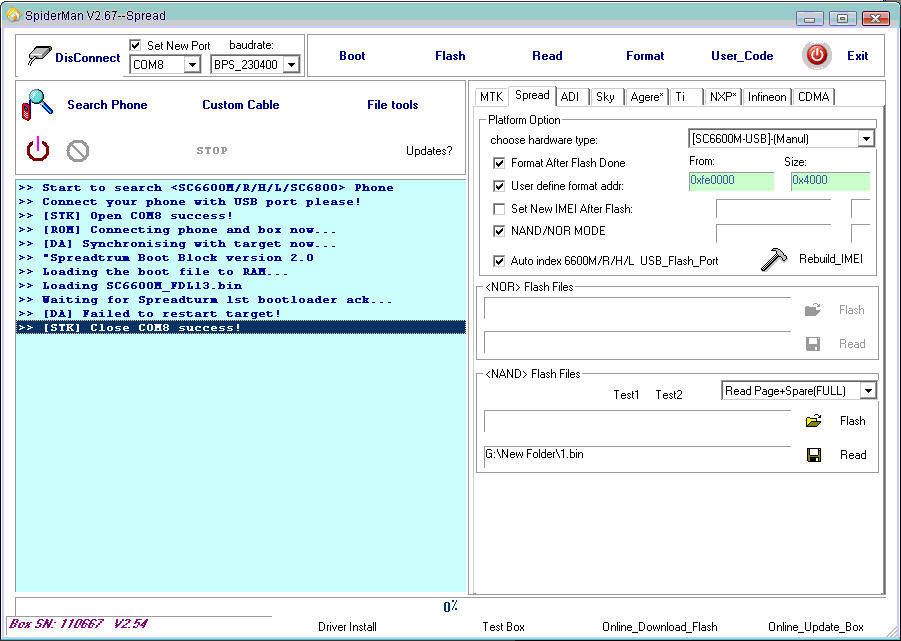
Task: Click Test1 in NAND Flash Files
Action: (626, 395)
